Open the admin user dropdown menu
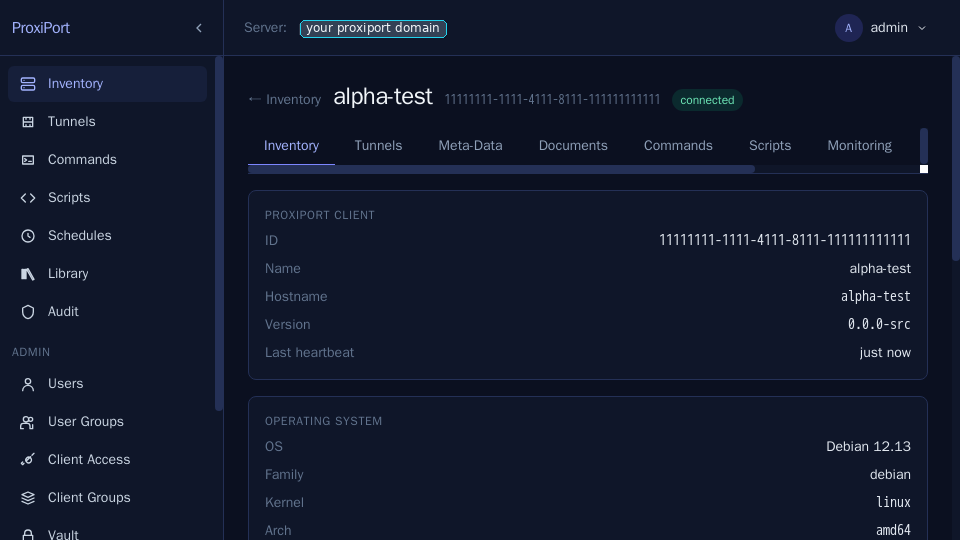 coord(882,28)
